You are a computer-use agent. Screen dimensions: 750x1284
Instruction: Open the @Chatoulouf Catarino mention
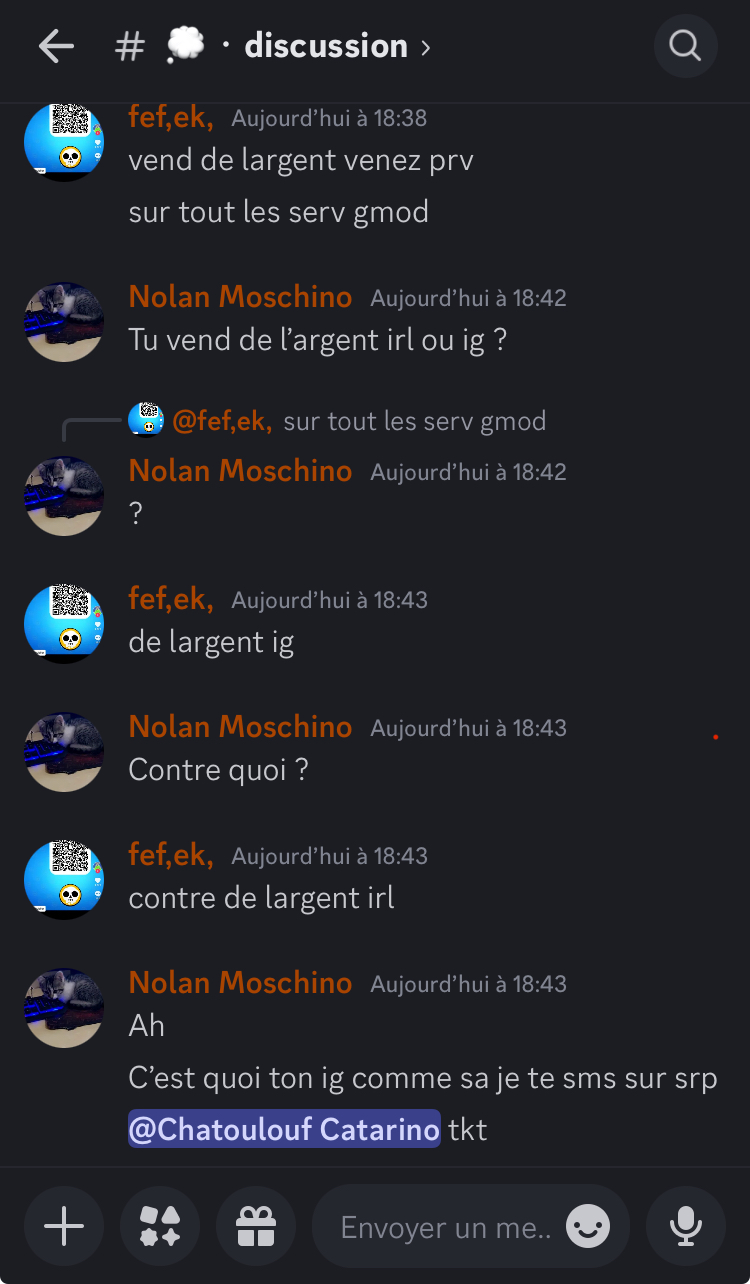(284, 1130)
